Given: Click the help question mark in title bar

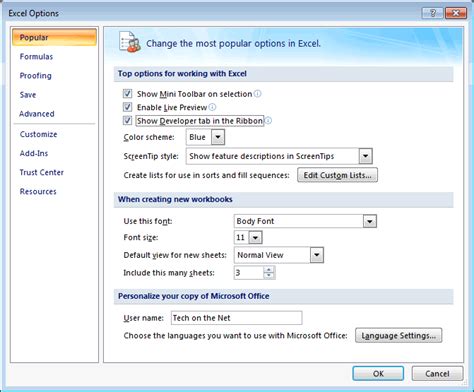Looking at the screenshot, I should 432,13.
